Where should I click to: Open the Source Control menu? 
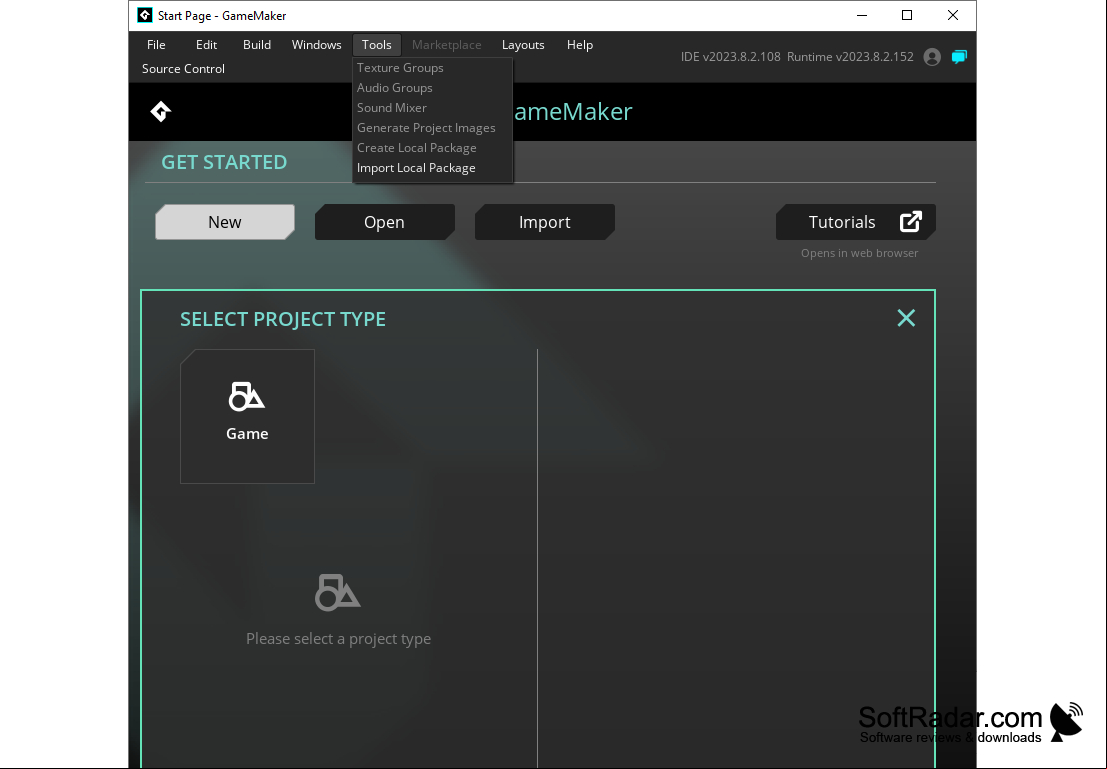[183, 68]
